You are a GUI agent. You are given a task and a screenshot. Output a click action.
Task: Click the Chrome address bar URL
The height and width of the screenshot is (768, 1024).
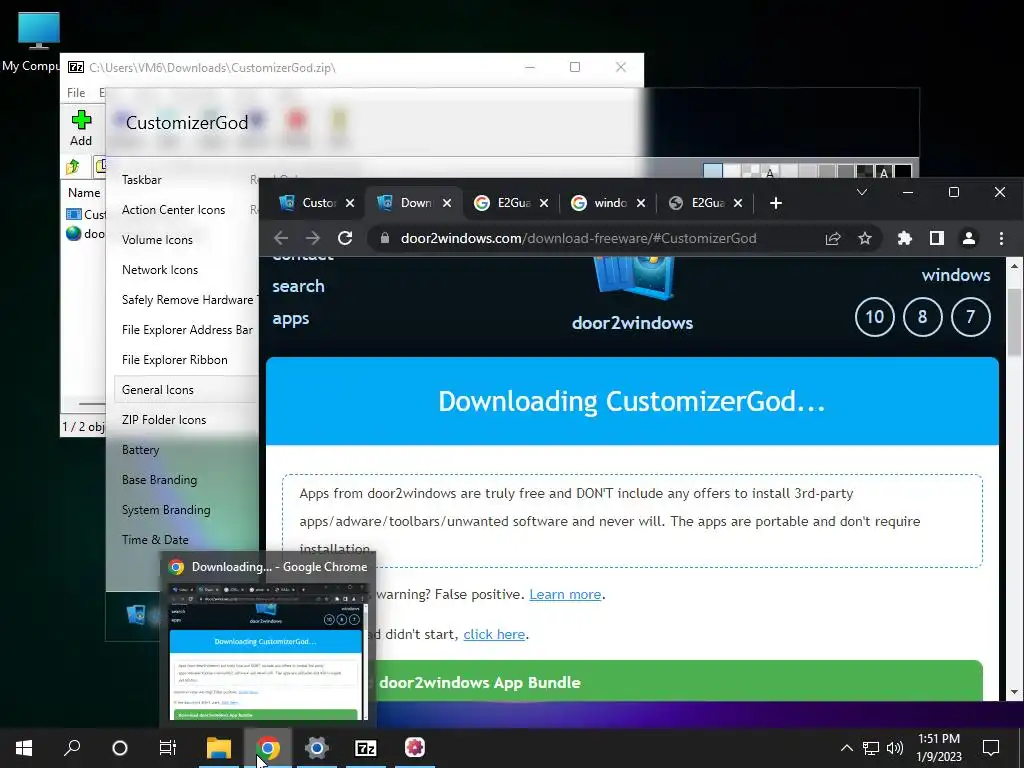[x=578, y=238]
